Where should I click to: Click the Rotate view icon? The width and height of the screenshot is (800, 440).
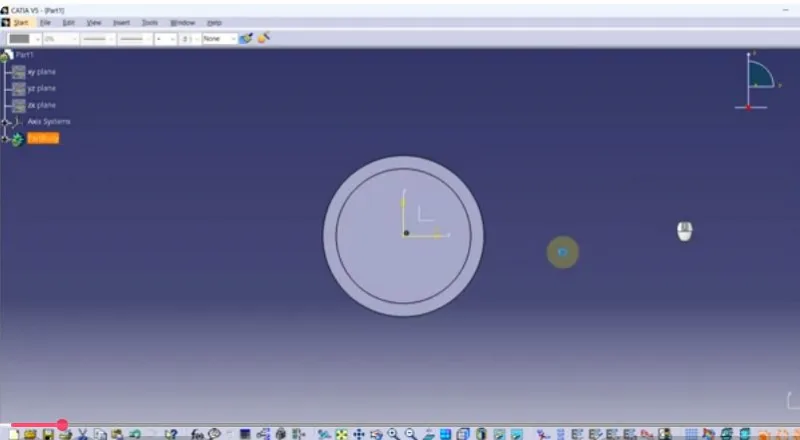click(x=376, y=434)
